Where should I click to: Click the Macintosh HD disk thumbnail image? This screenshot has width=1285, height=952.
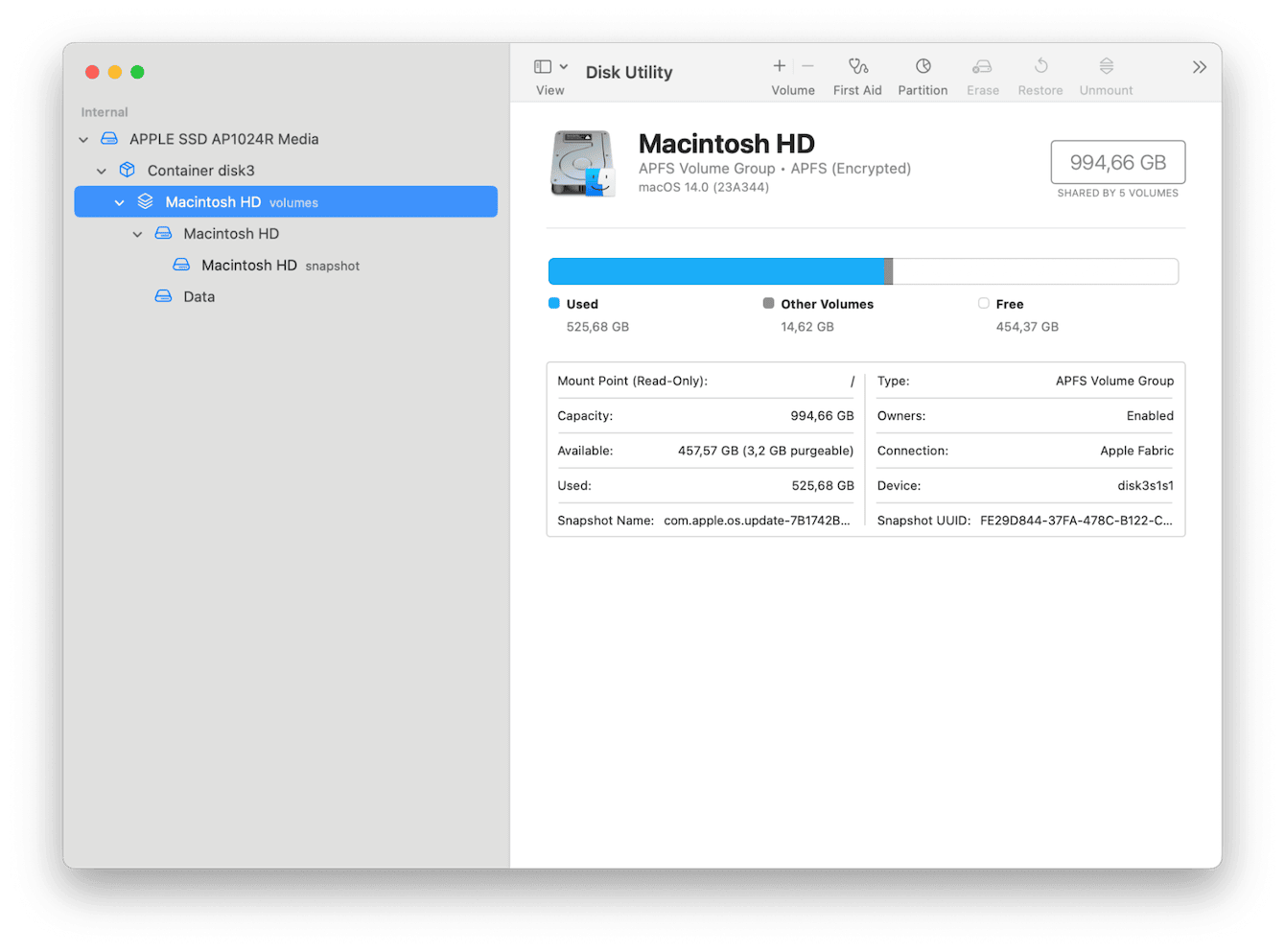pos(581,162)
